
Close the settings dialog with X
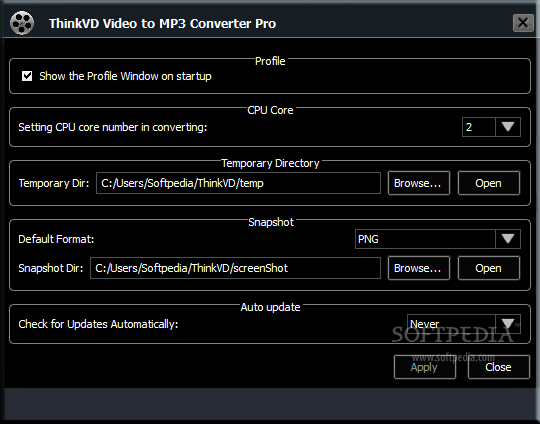pyautogui.click(x=523, y=23)
